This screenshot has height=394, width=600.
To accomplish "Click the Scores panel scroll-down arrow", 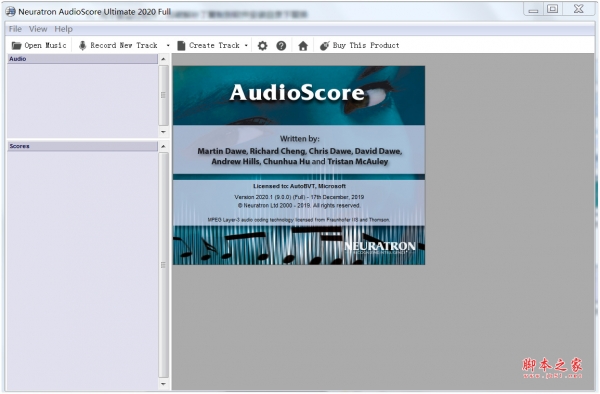I will [x=163, y=384].
